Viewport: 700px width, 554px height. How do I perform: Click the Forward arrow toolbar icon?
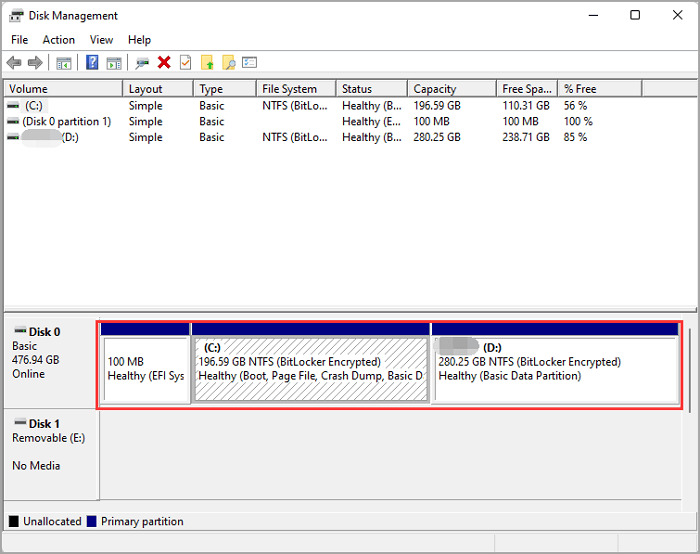pyautogui.click(x=36, y=63)
